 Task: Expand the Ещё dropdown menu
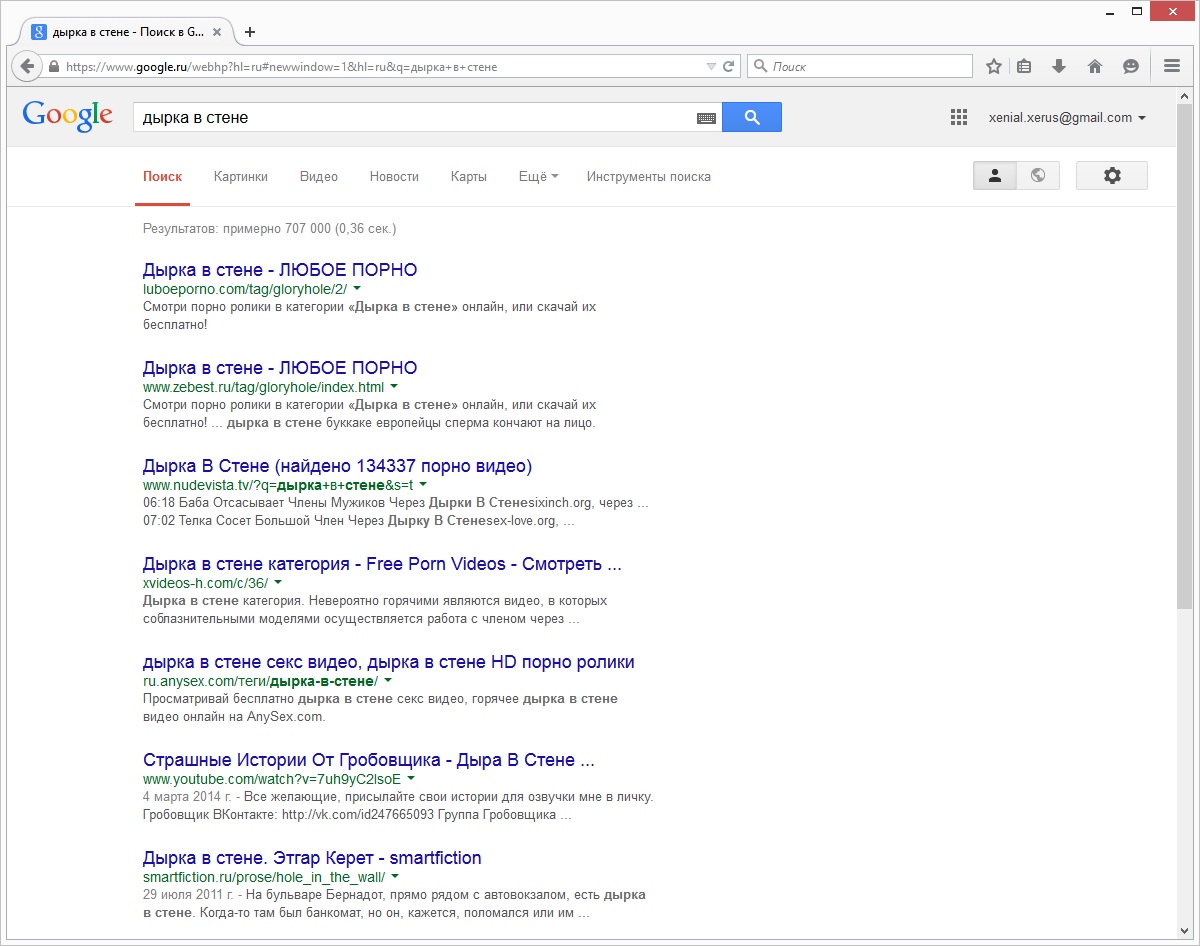[538, 177]
